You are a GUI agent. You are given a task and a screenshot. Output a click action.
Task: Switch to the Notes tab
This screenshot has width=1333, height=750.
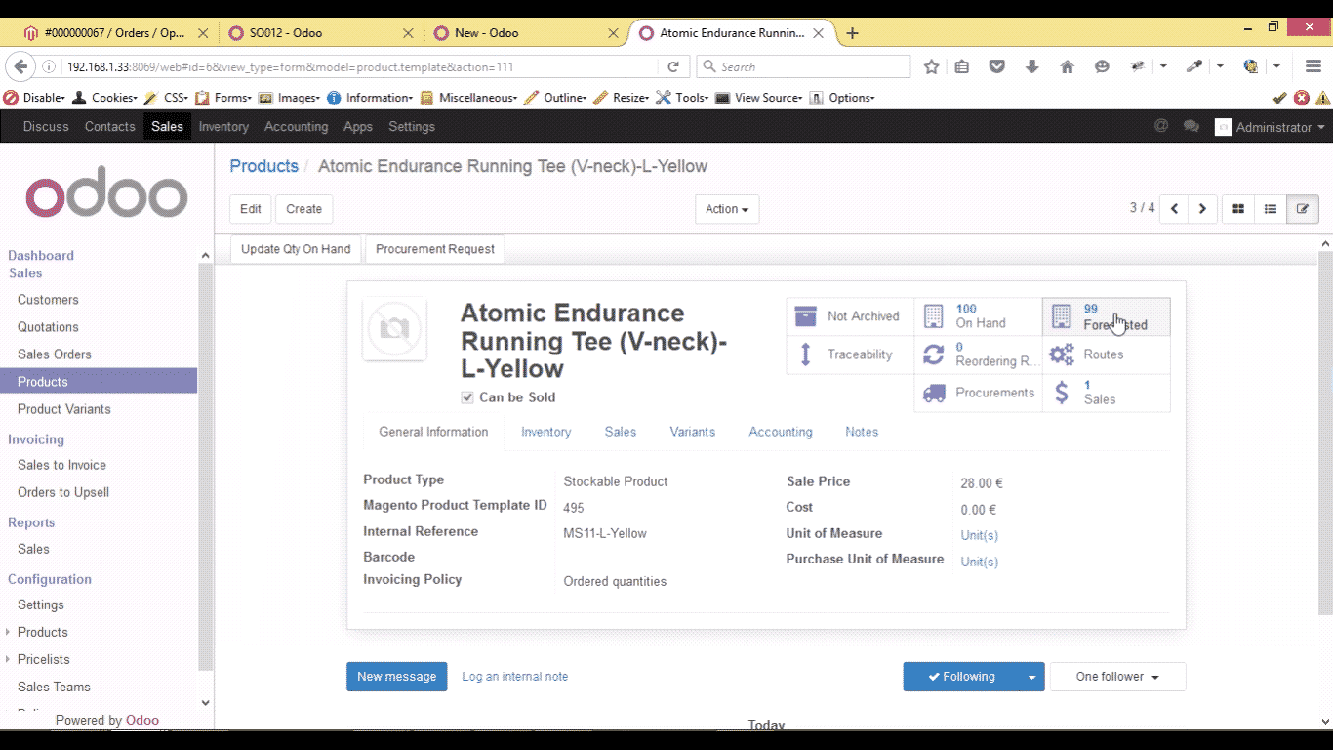pyautogui.click(x=861, y=432)
